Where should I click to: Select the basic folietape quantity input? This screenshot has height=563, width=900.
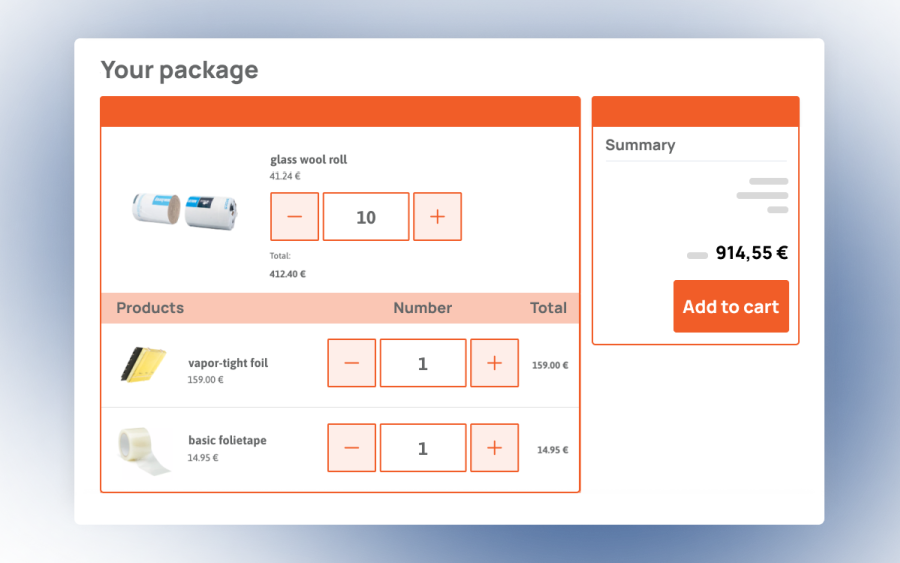click(x=422, y=448)
